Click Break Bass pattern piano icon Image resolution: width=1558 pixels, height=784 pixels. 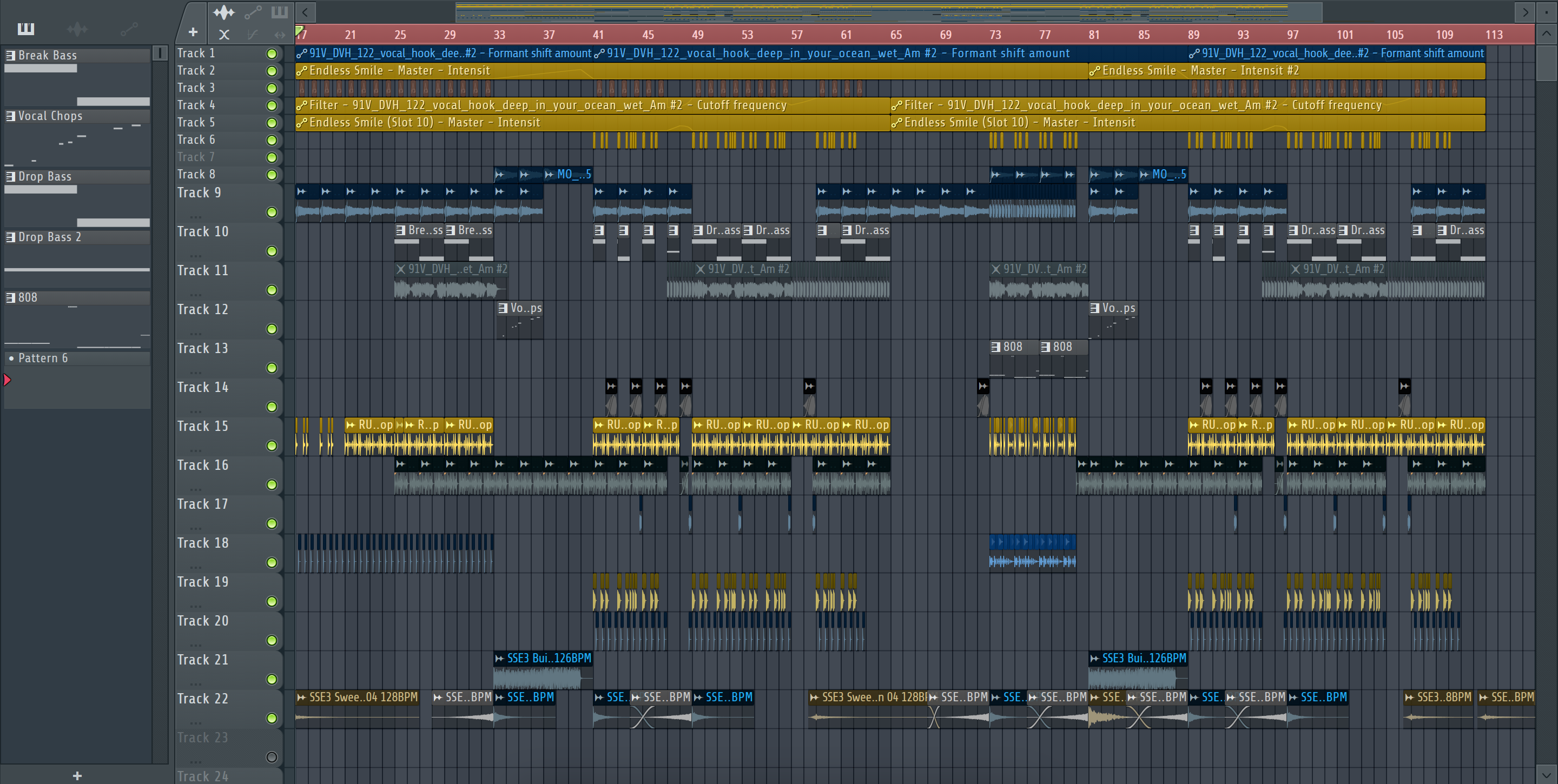pyautogui.click(x=10, y=55)
